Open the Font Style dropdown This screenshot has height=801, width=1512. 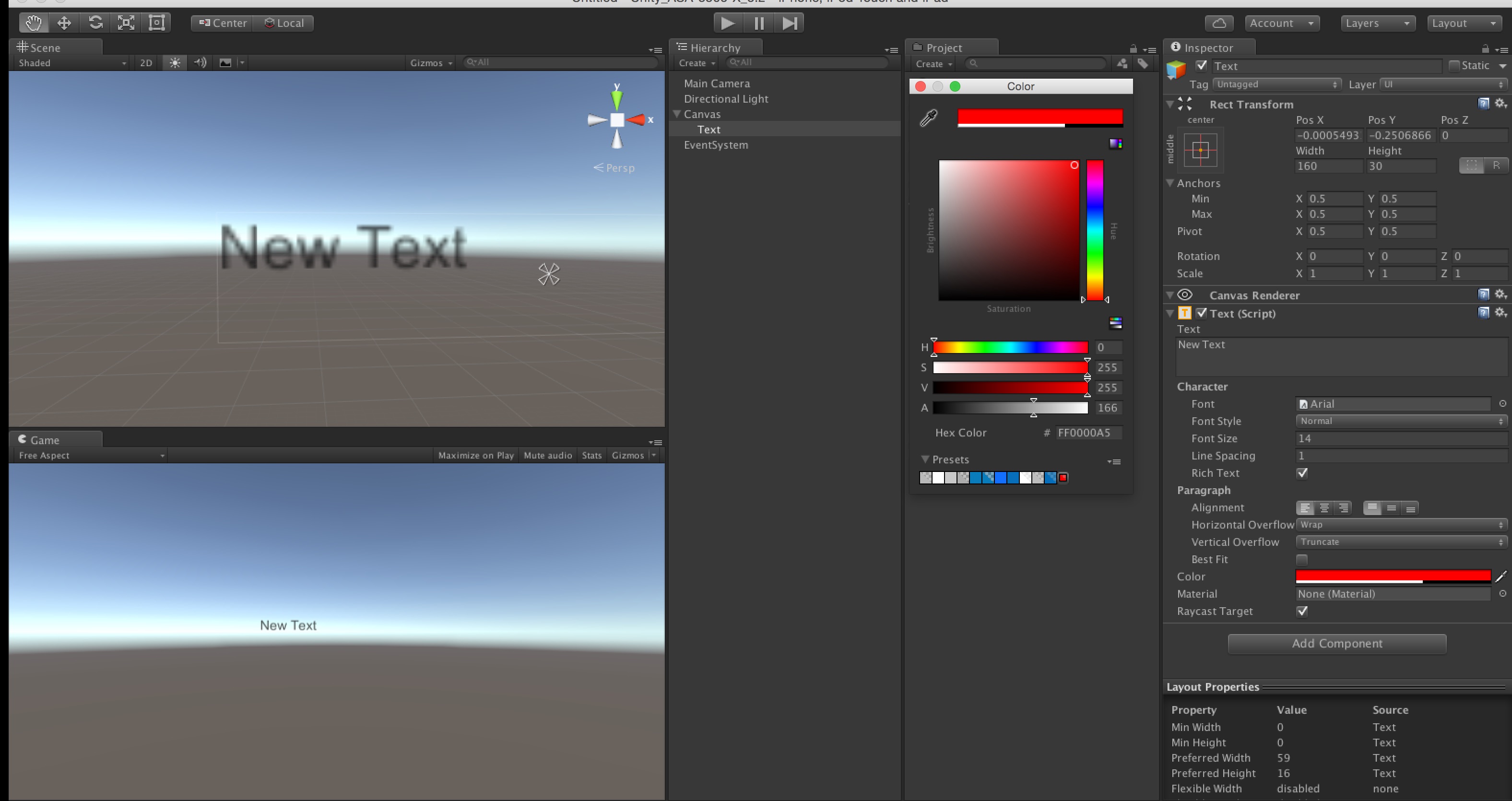[x=1401, y=421]
